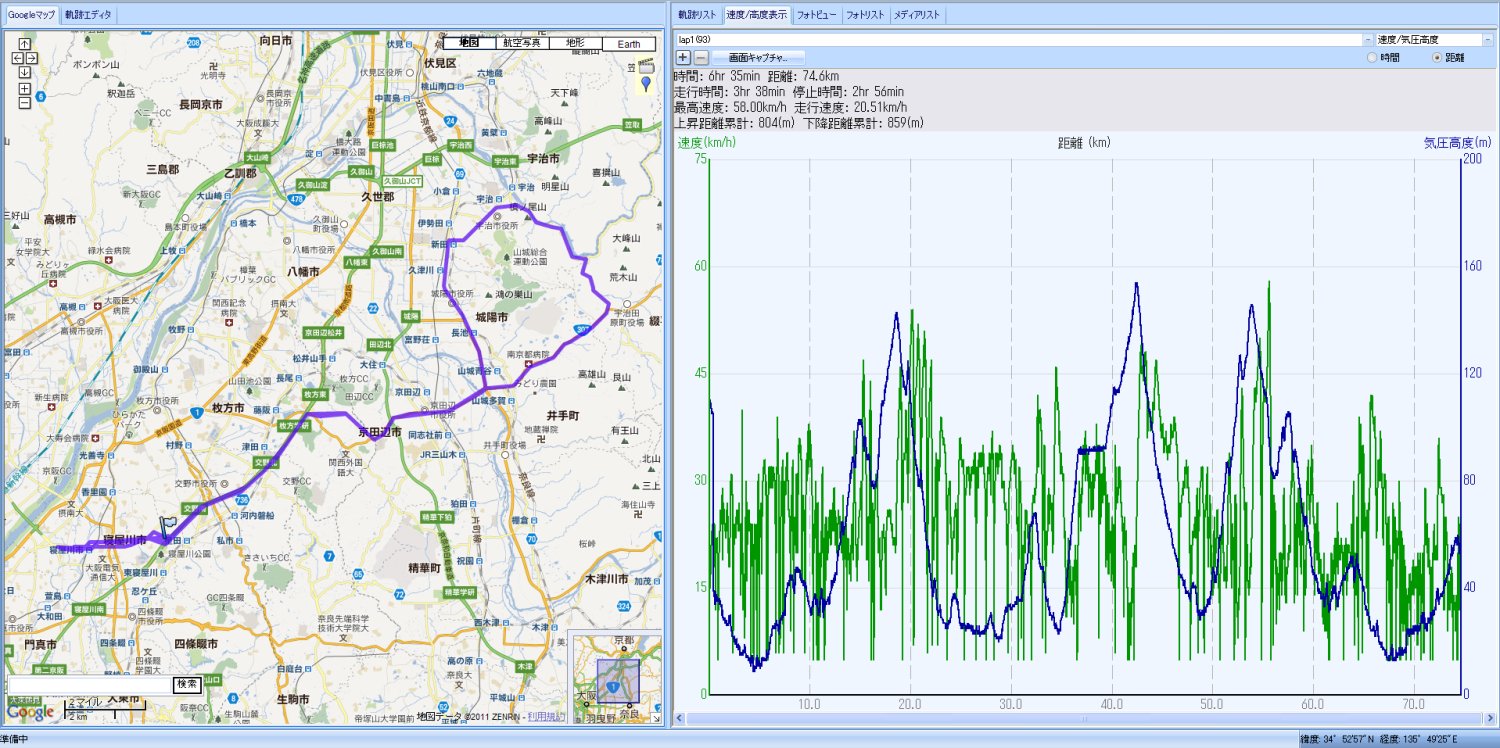Viewport: 1500px width, 748px height.
Task: Collapse the overview map with corner arrow
Action: point(656,718)
